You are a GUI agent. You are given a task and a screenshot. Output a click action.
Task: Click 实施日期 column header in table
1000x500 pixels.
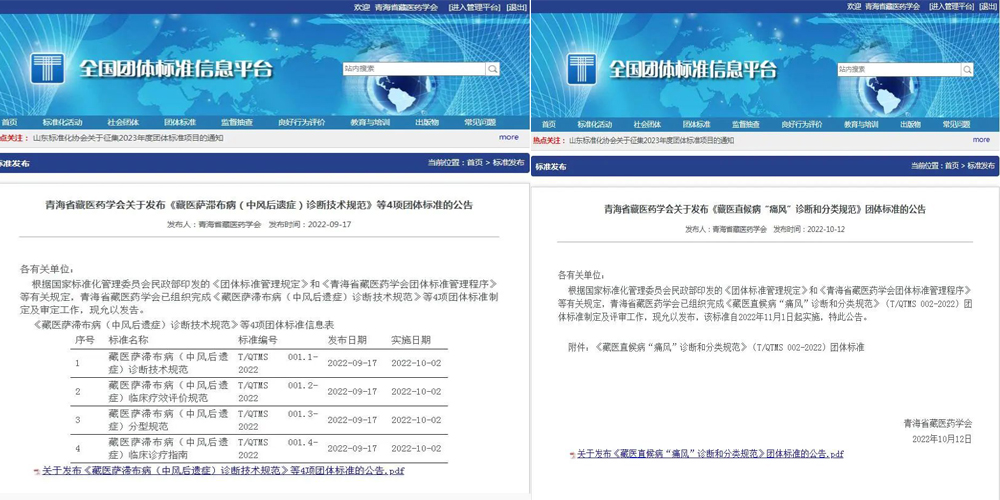pyautogui.click(x=411, y=340)
